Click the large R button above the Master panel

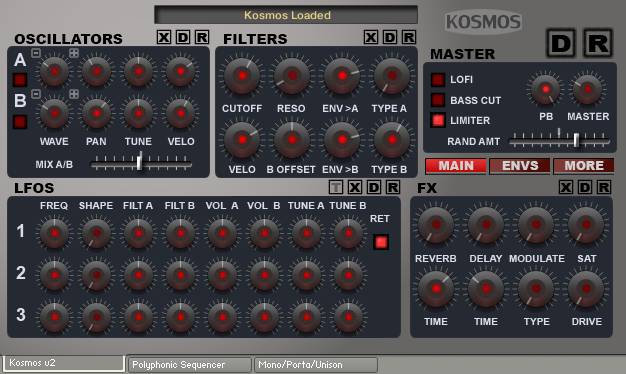point(598,43)
